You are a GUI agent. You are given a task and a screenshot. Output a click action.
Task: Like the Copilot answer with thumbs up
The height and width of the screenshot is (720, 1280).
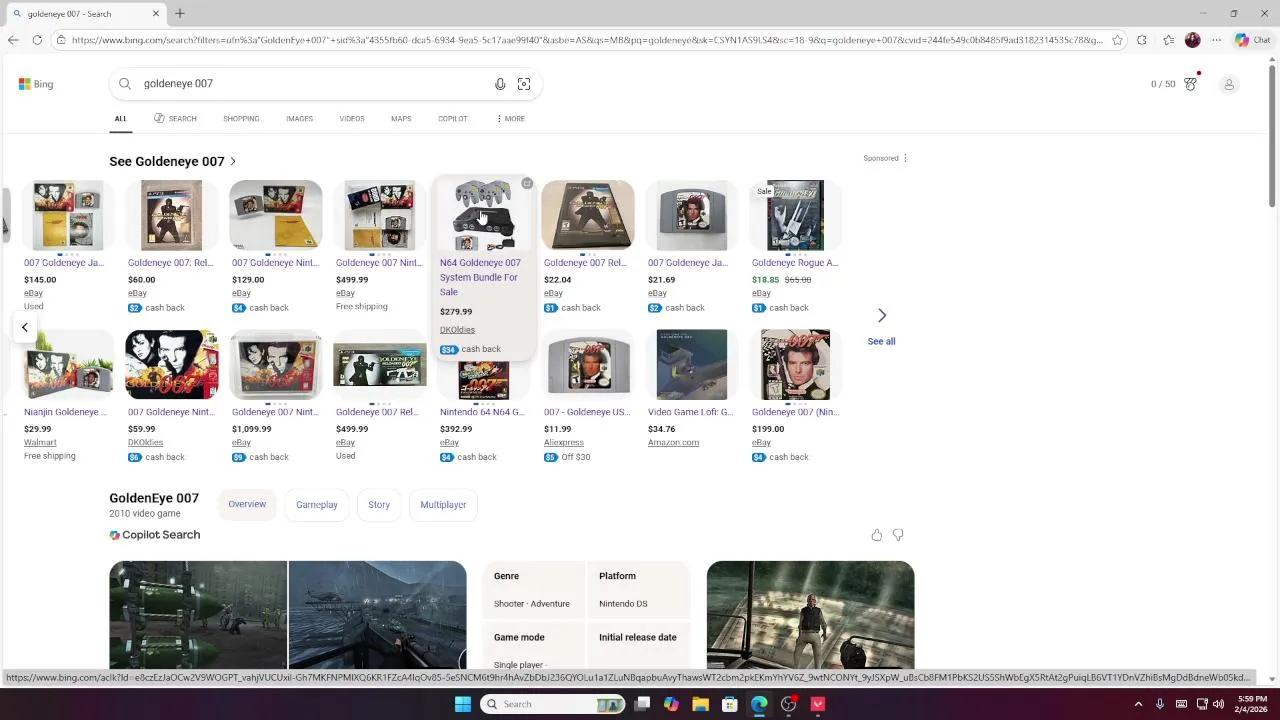coord(877,535)
